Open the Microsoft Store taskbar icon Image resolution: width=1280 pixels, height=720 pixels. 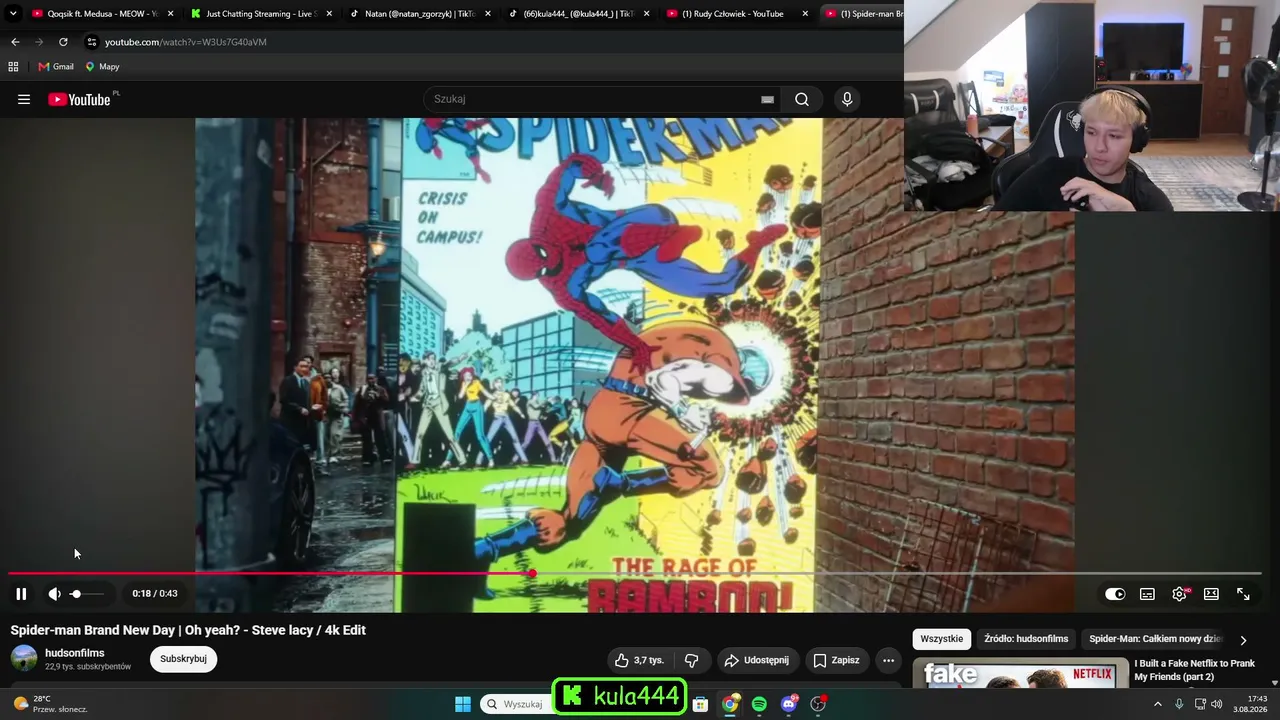701,704
